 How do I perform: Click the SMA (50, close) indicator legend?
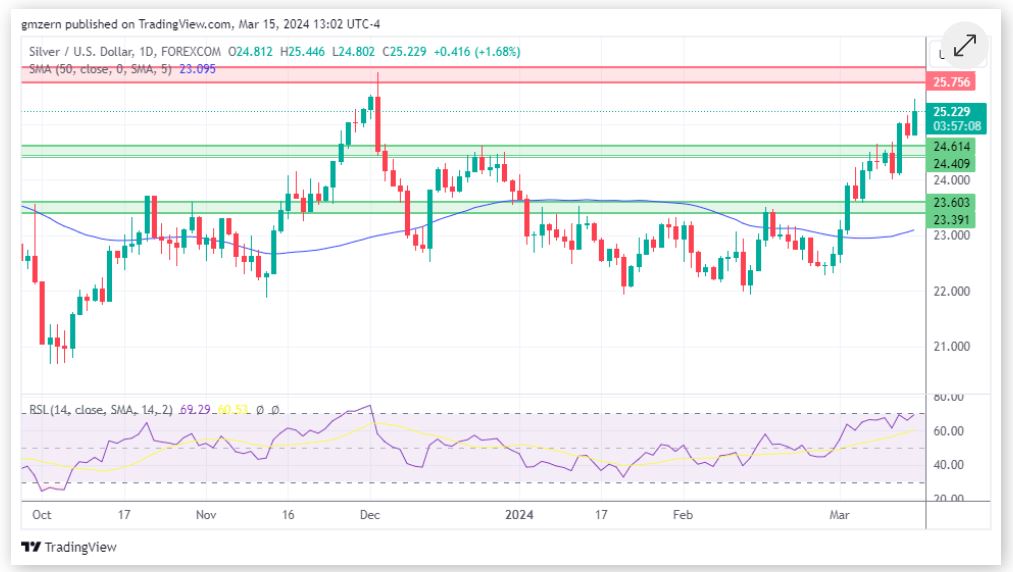(x=98, y=69)
